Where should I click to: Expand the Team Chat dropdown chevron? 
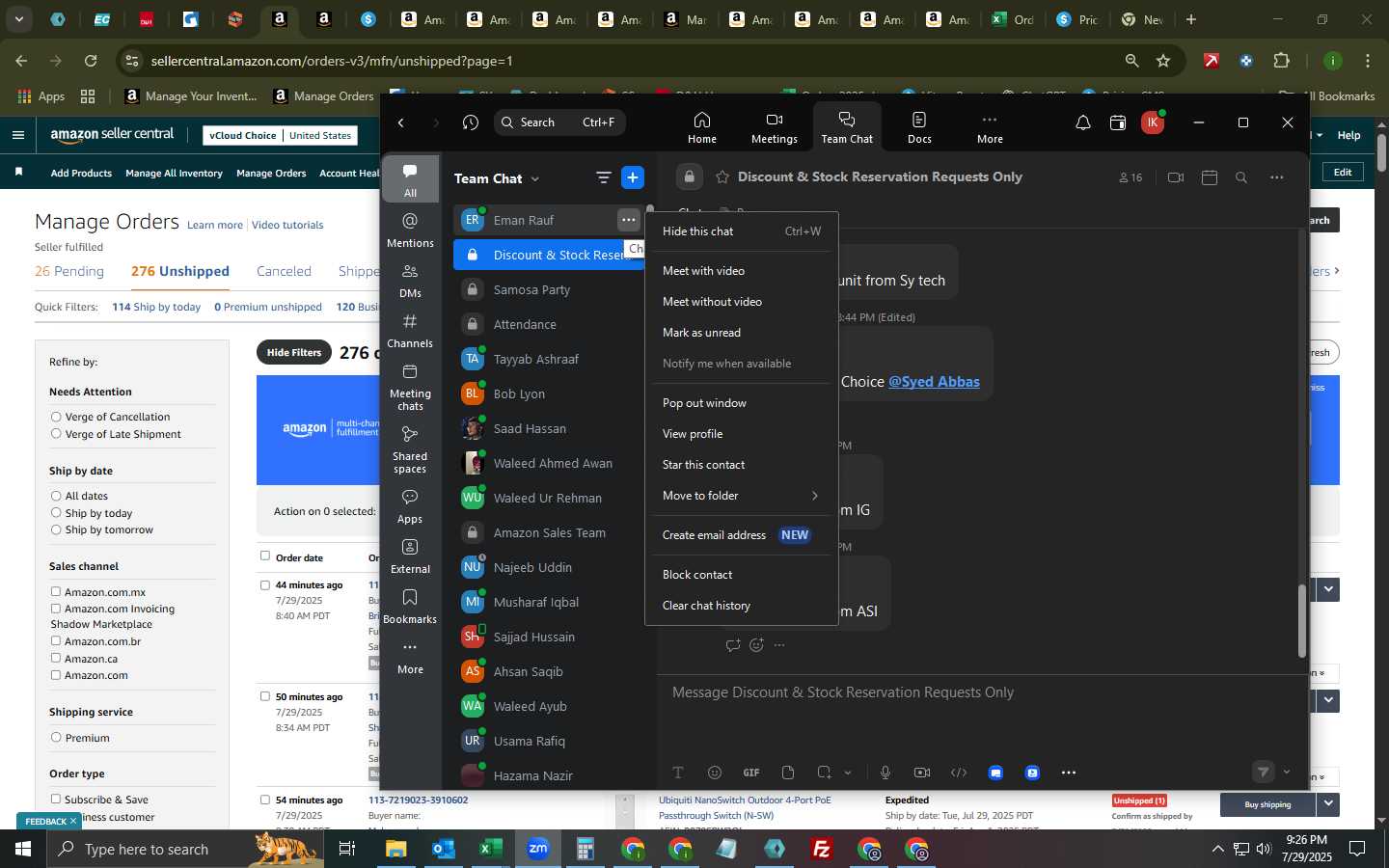[x=535, y=178]
